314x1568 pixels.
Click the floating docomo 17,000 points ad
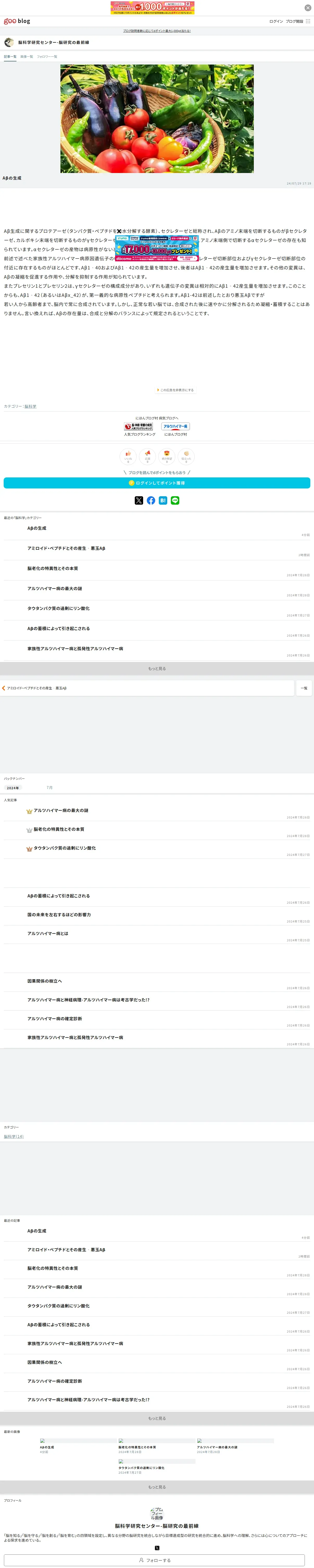(x=157, y=248)
